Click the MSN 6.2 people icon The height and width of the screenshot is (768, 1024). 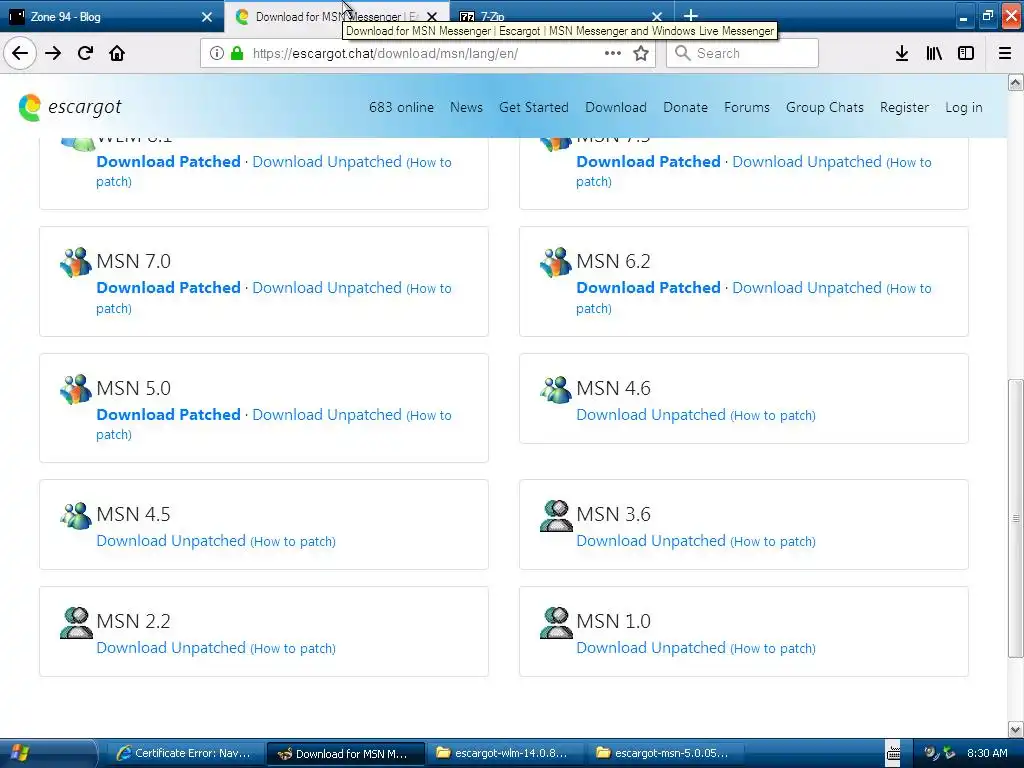556,262
